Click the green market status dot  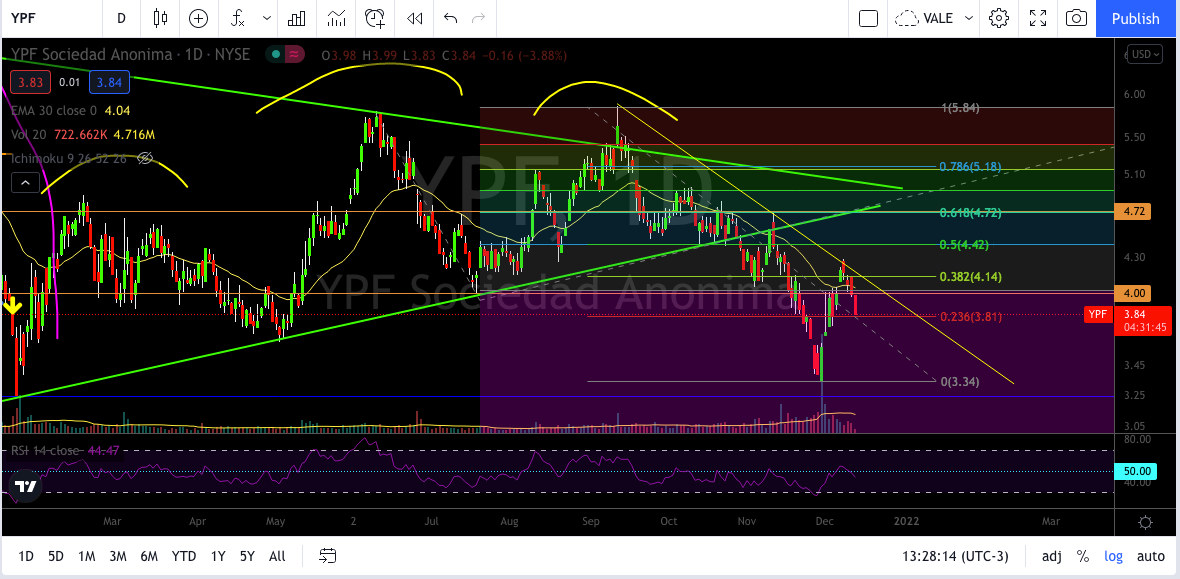[x=277, y=54]
